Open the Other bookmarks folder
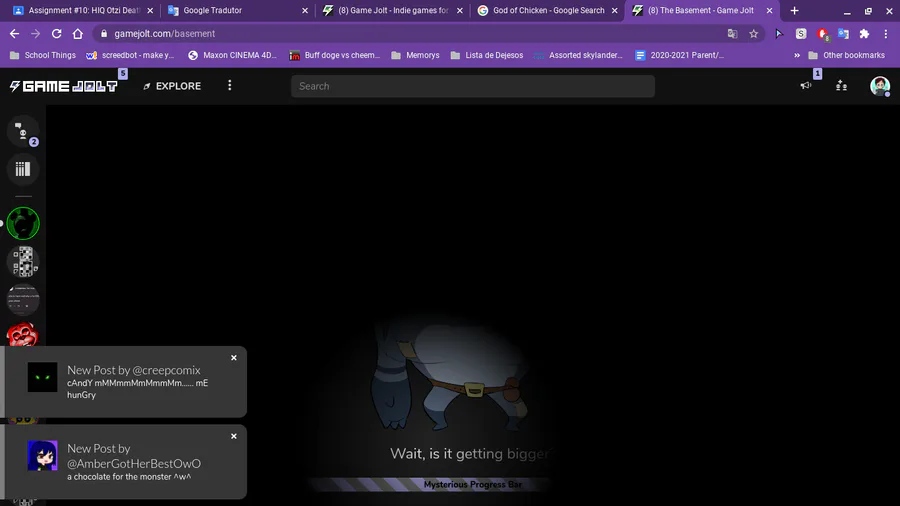Screen dimensions: 900x506 [x=847, y=55]
